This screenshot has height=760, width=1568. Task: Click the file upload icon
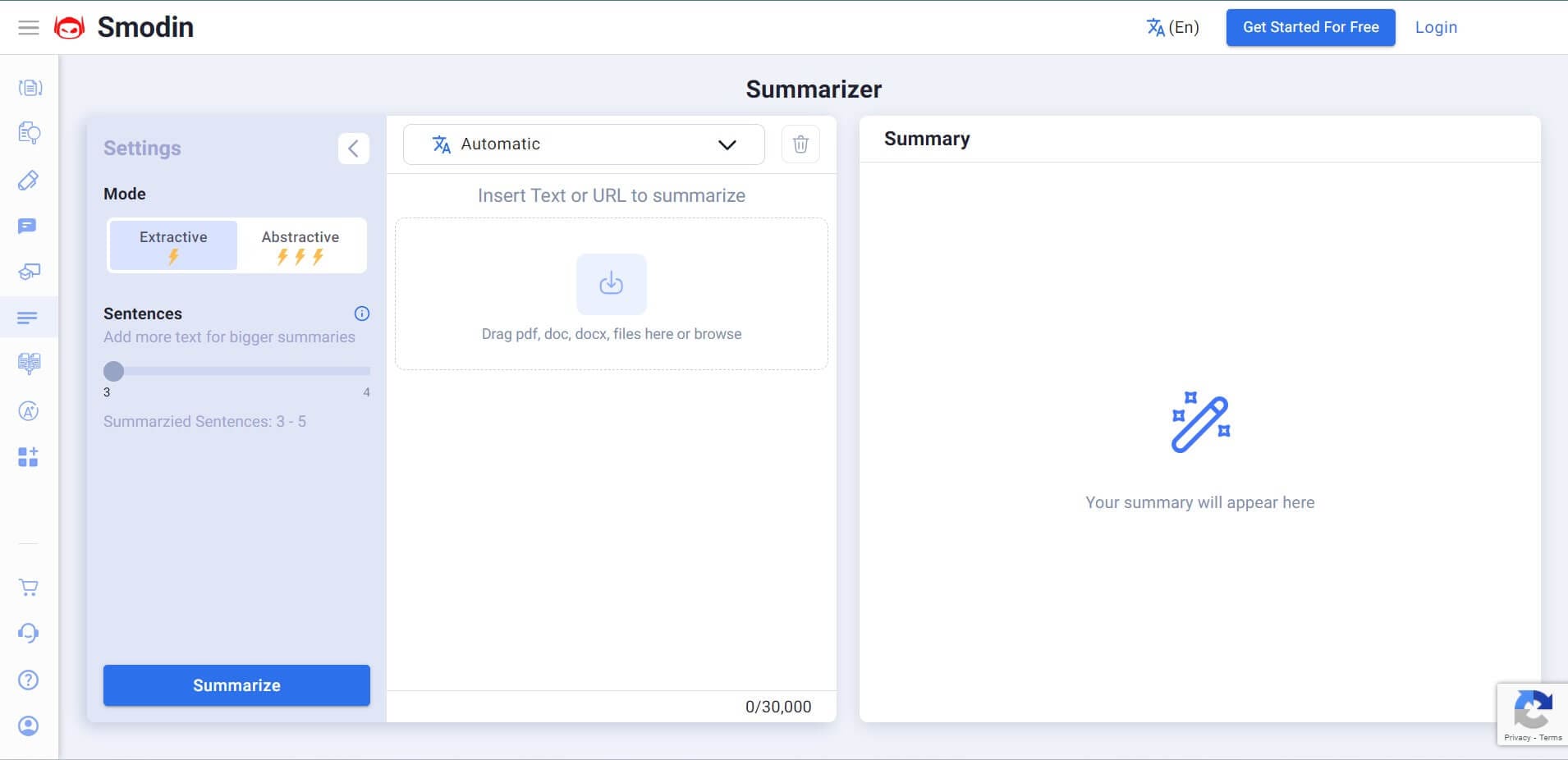611,284
